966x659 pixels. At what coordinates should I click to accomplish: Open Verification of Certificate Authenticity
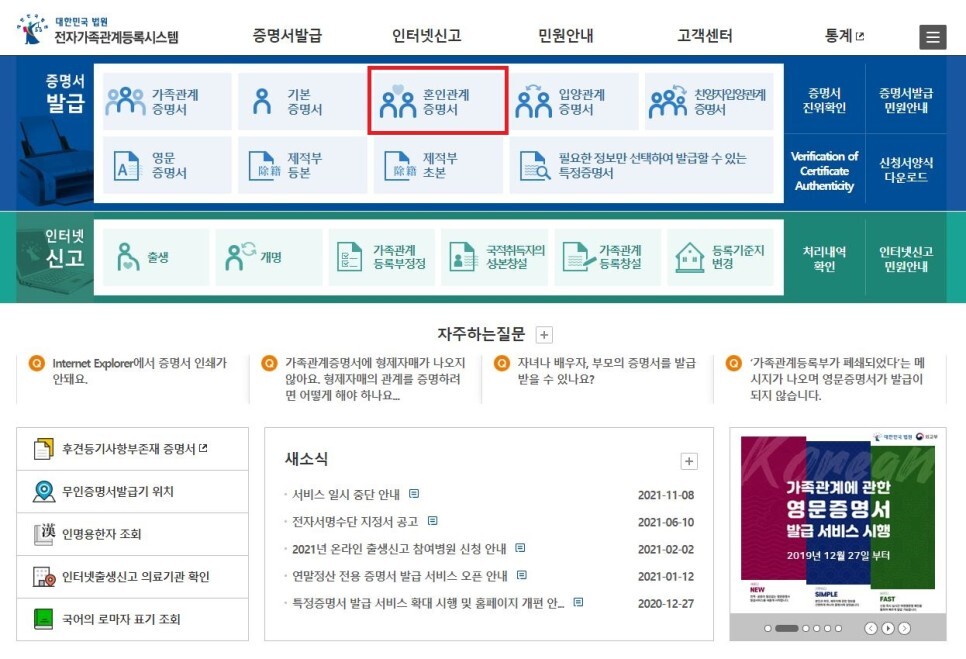pyautogui.click(x=824, y=171)
